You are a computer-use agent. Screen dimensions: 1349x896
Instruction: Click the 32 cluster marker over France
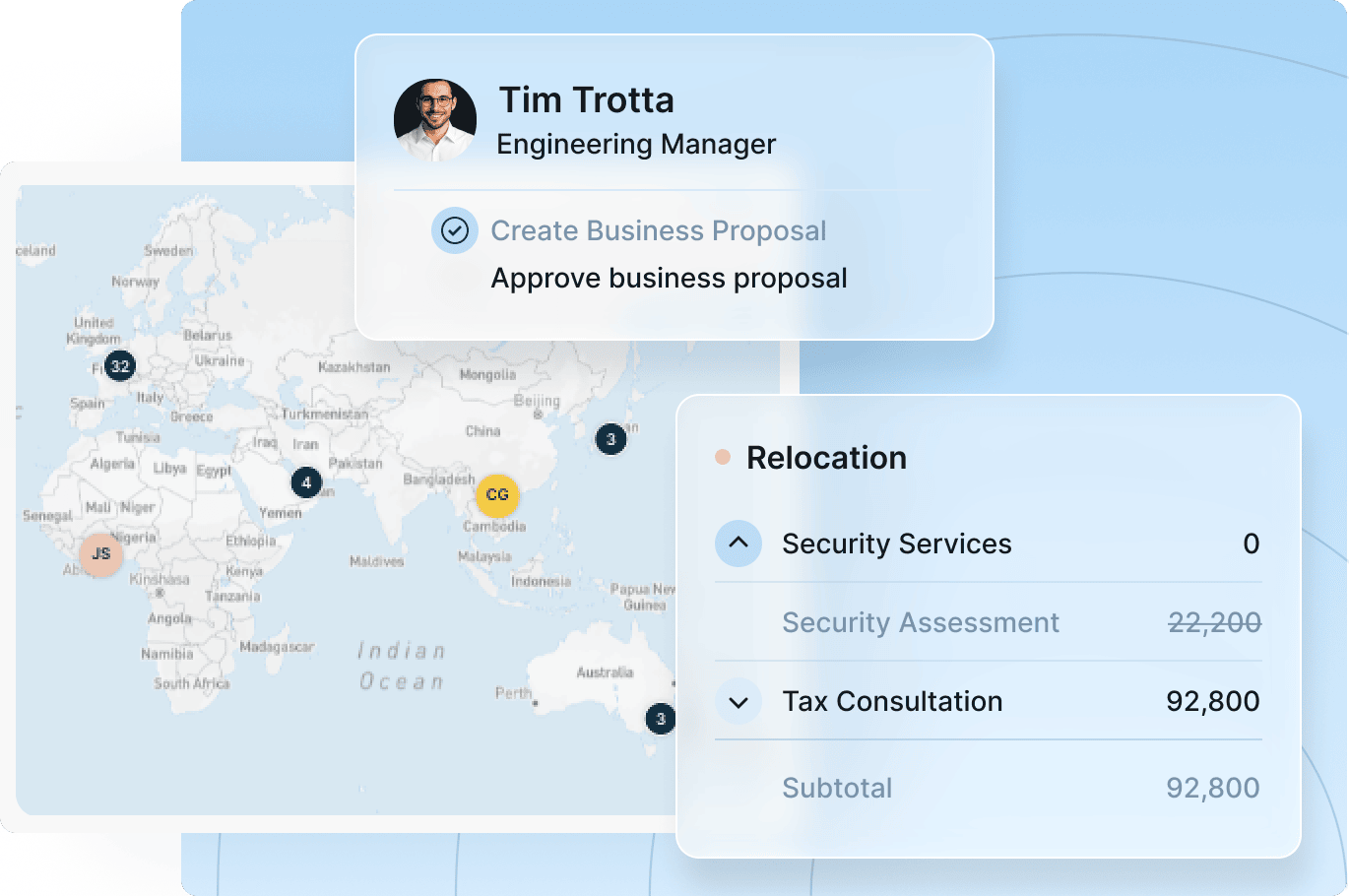coord(120,366)
